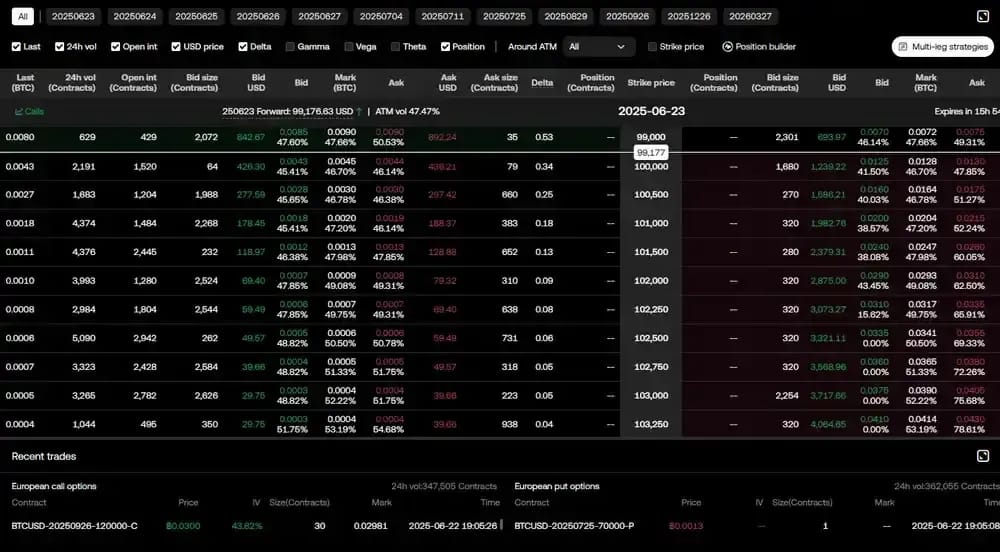1000x552 pixels.
Task: Toggle the Position checkbox
Action: (445, 47)
